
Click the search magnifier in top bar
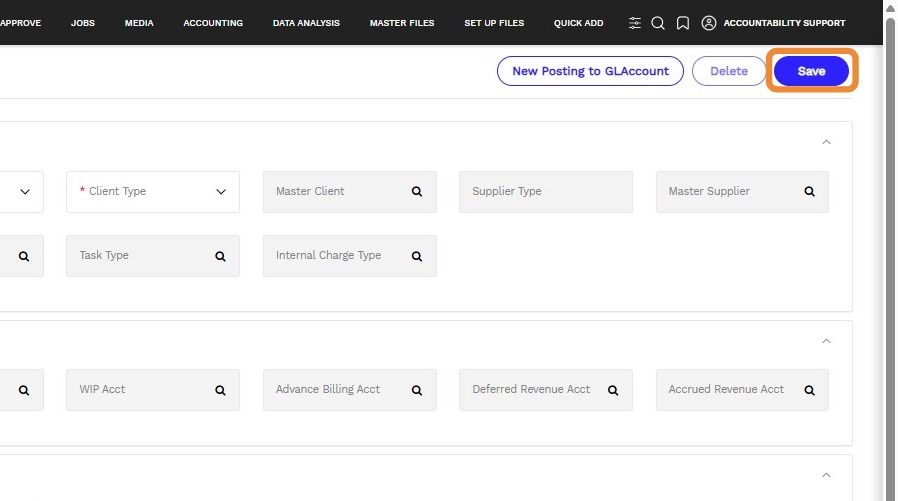point(658,23)
